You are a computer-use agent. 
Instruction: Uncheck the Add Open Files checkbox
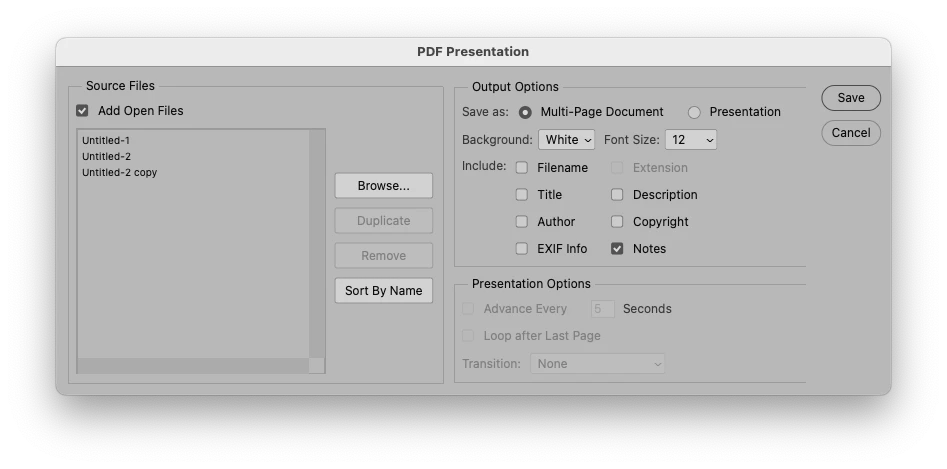pos(82,110)
